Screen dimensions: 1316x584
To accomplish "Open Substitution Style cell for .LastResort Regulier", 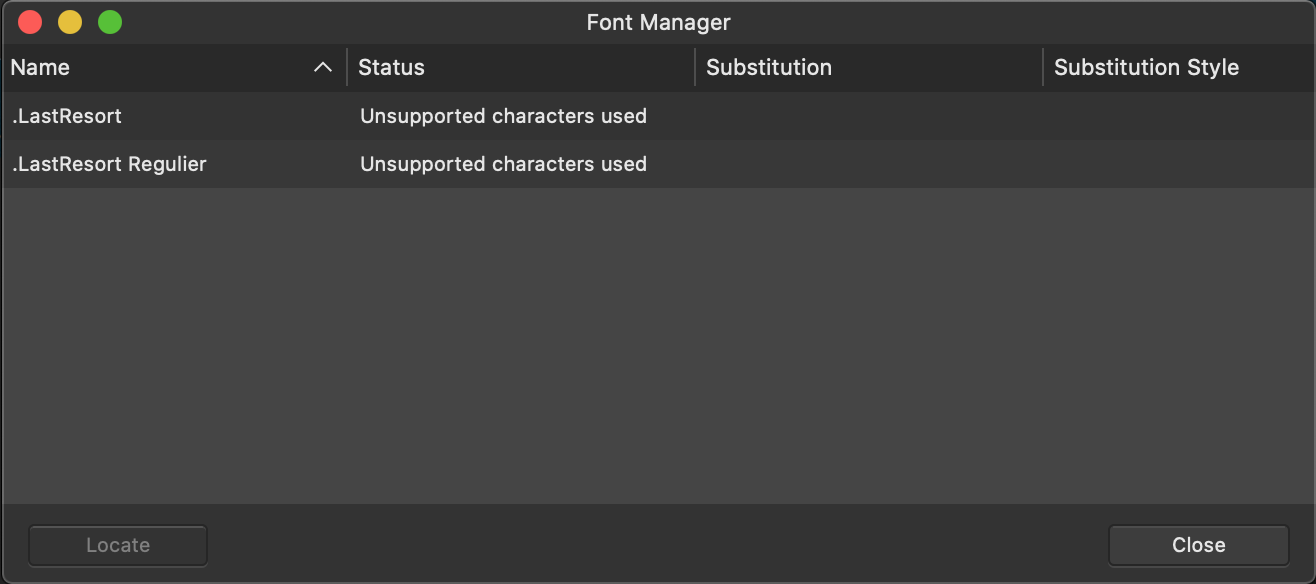I will [1179, 164].
